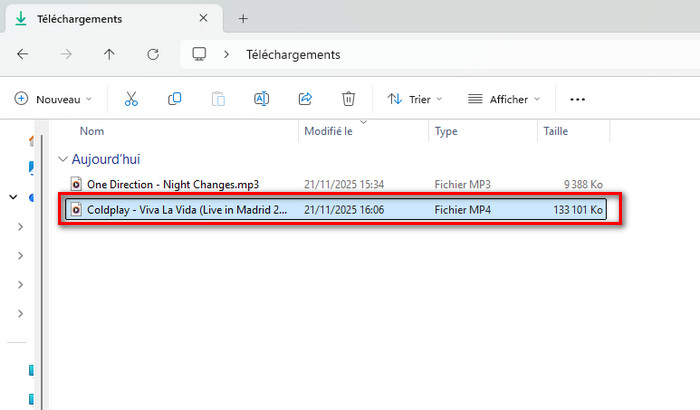Navigate back with the left arrow
Image resolution: width=700 pixels, height=410 pixels.
(23, 55)
